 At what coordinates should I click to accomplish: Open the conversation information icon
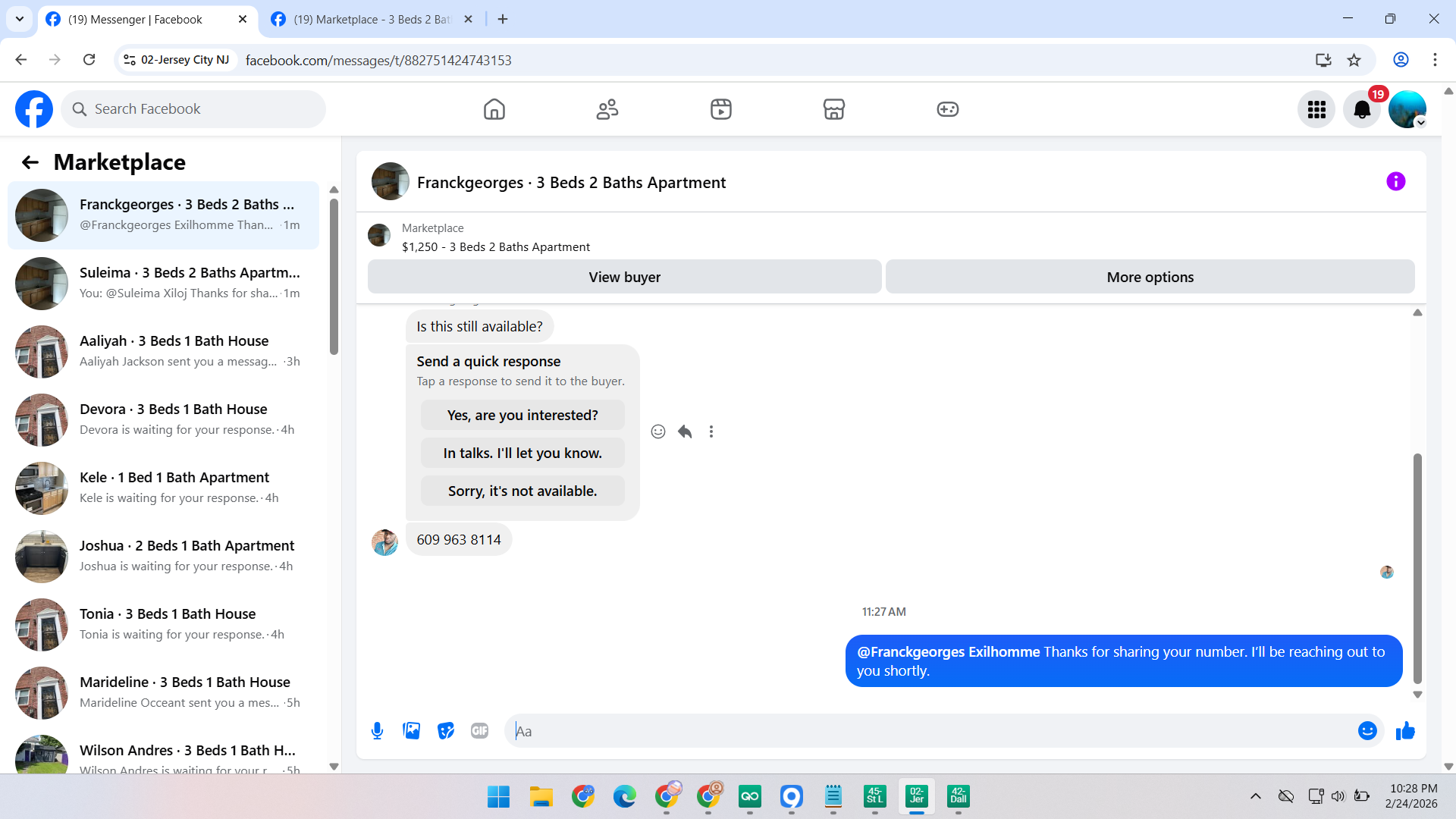(x=1395, y=181)
